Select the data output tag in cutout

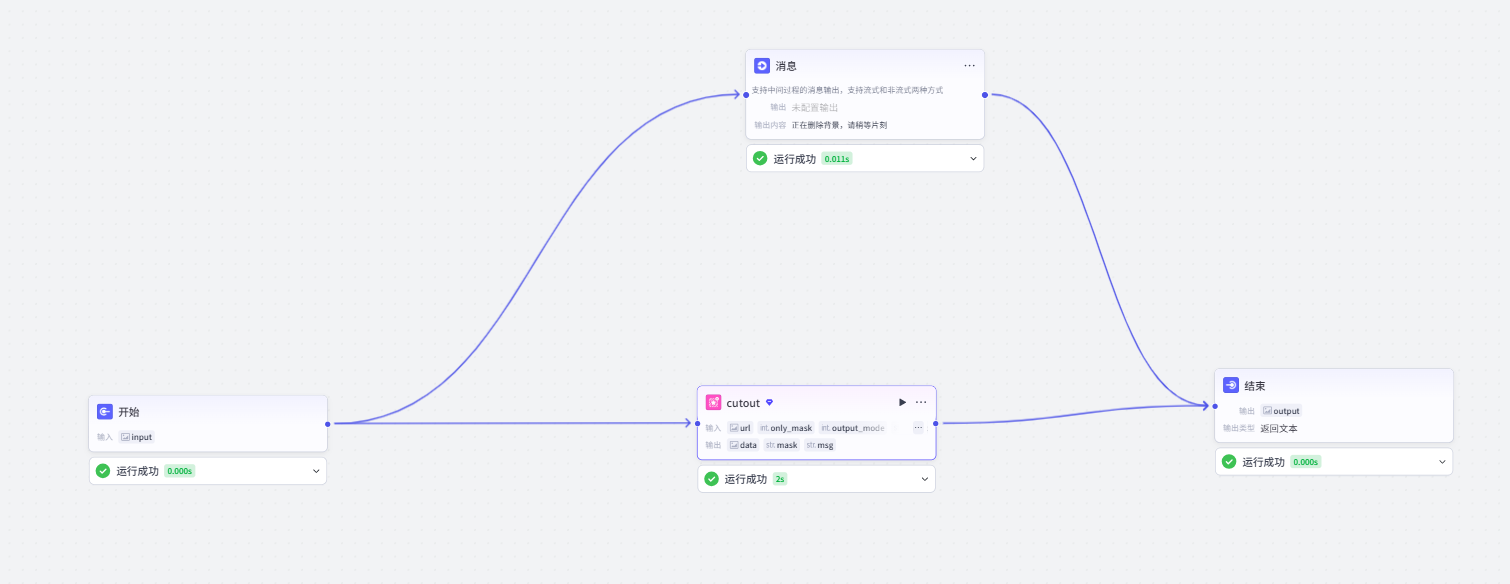743,445
